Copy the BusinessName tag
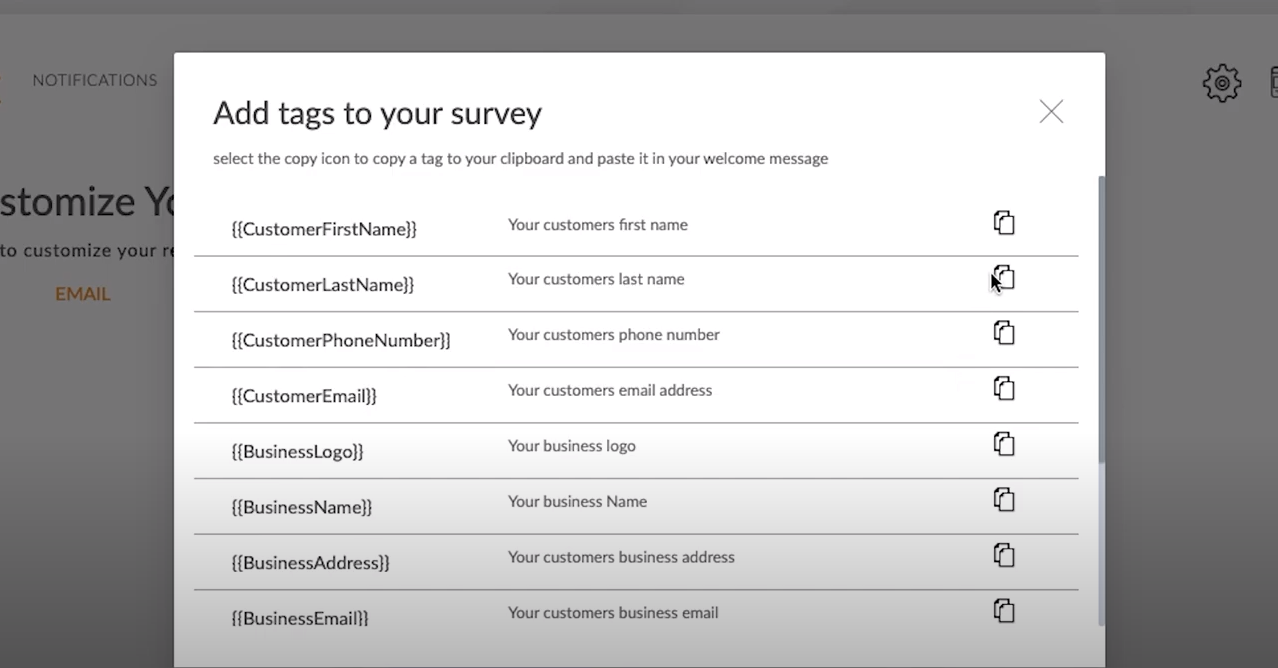 1004,499
